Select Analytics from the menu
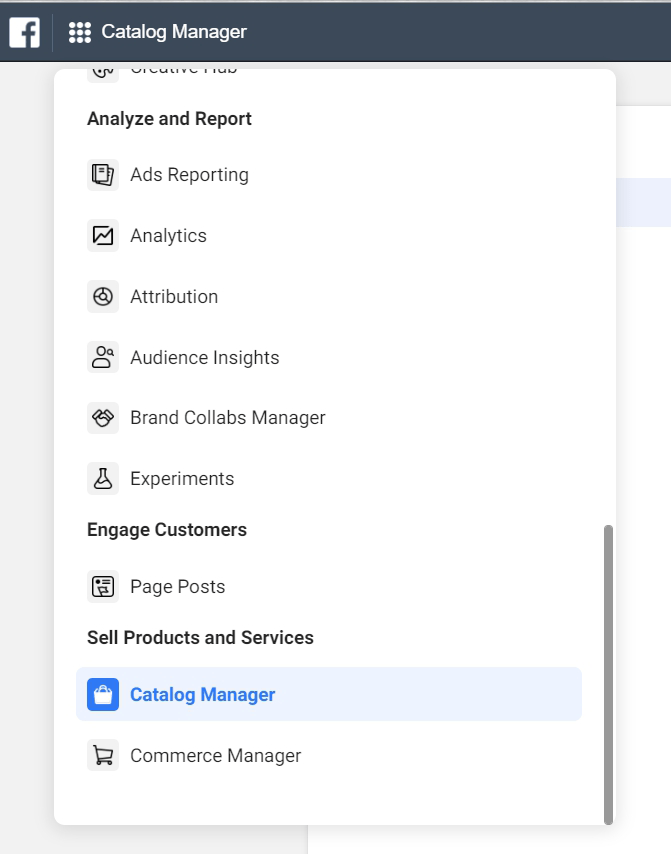Viewport: 671px width, 854px height. click(x=168, y=236)
